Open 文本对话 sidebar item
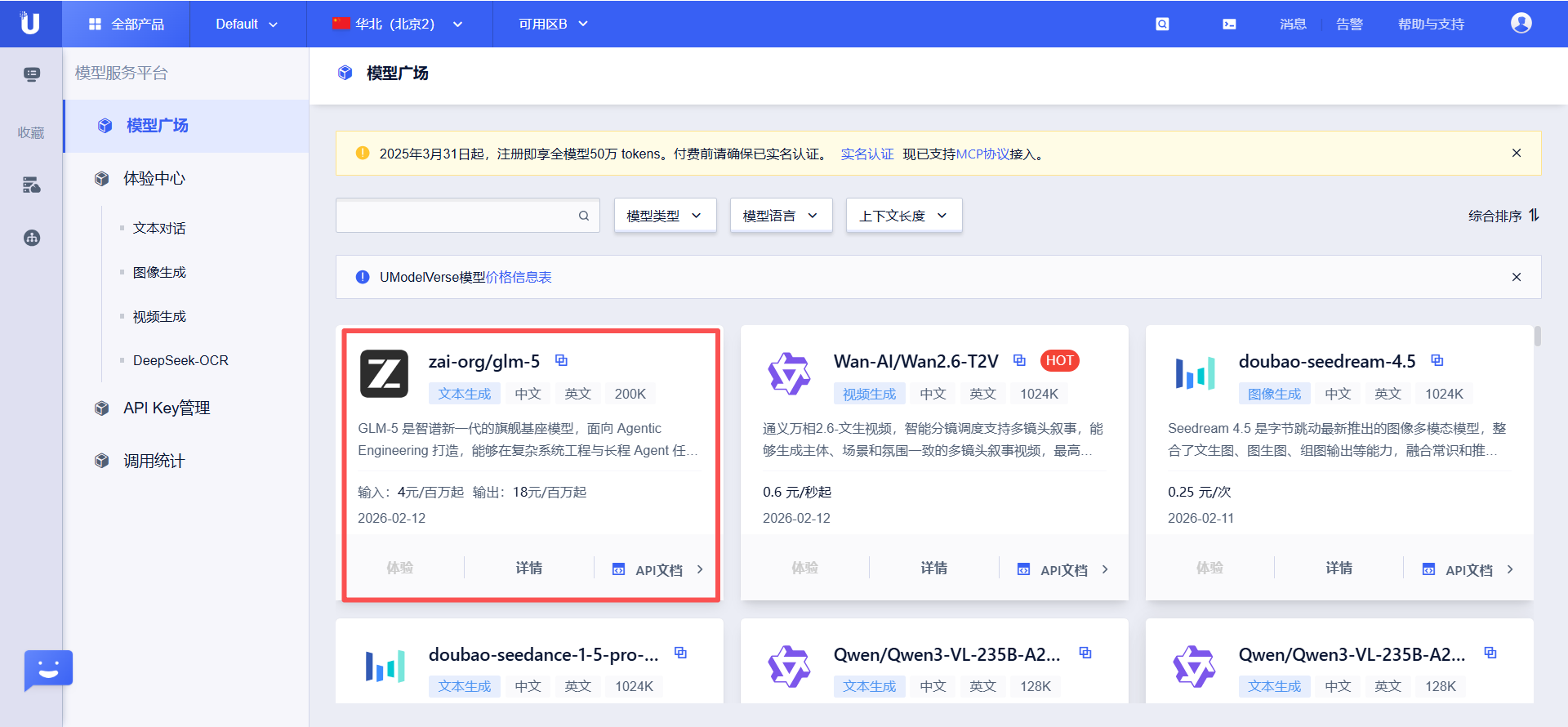 (159, 228)
